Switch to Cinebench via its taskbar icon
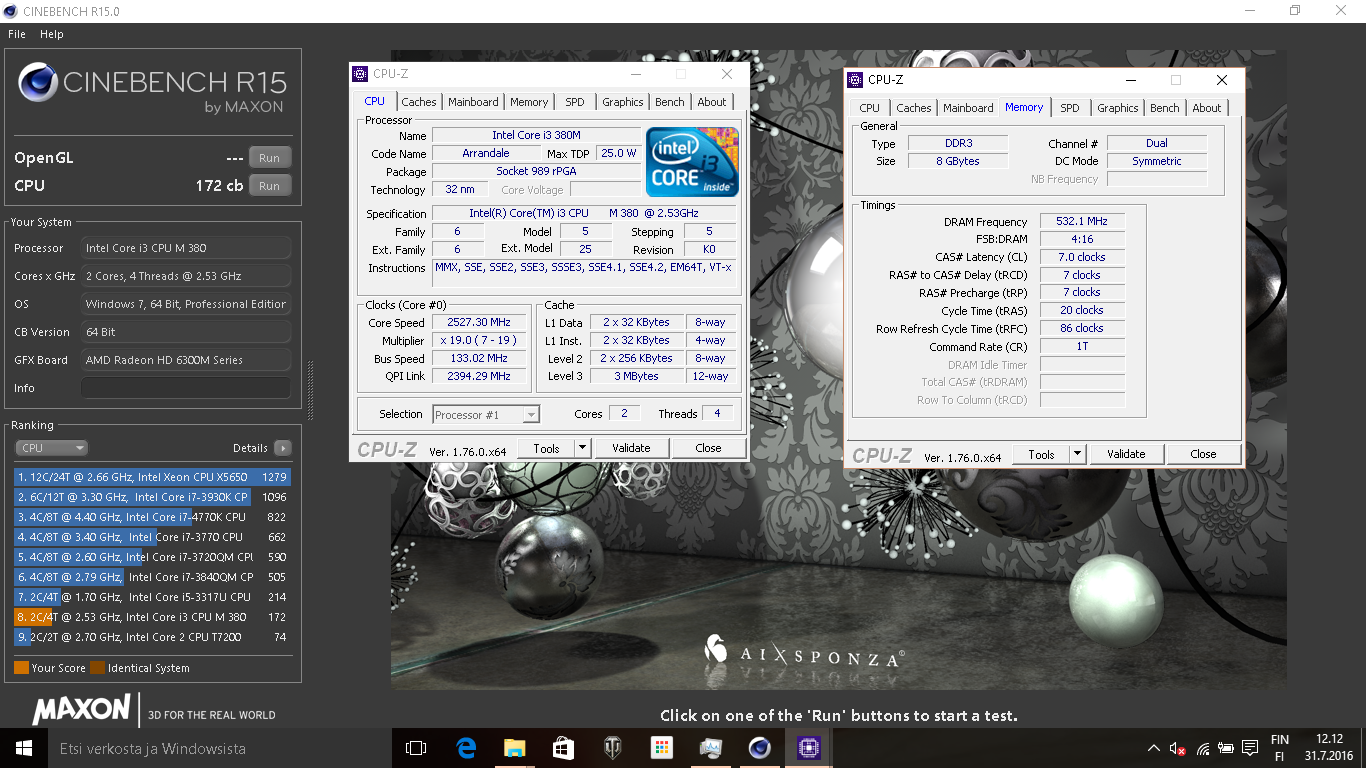Image resolution: width=1366 pixels, height=768 pixels. tap(759, 748)
